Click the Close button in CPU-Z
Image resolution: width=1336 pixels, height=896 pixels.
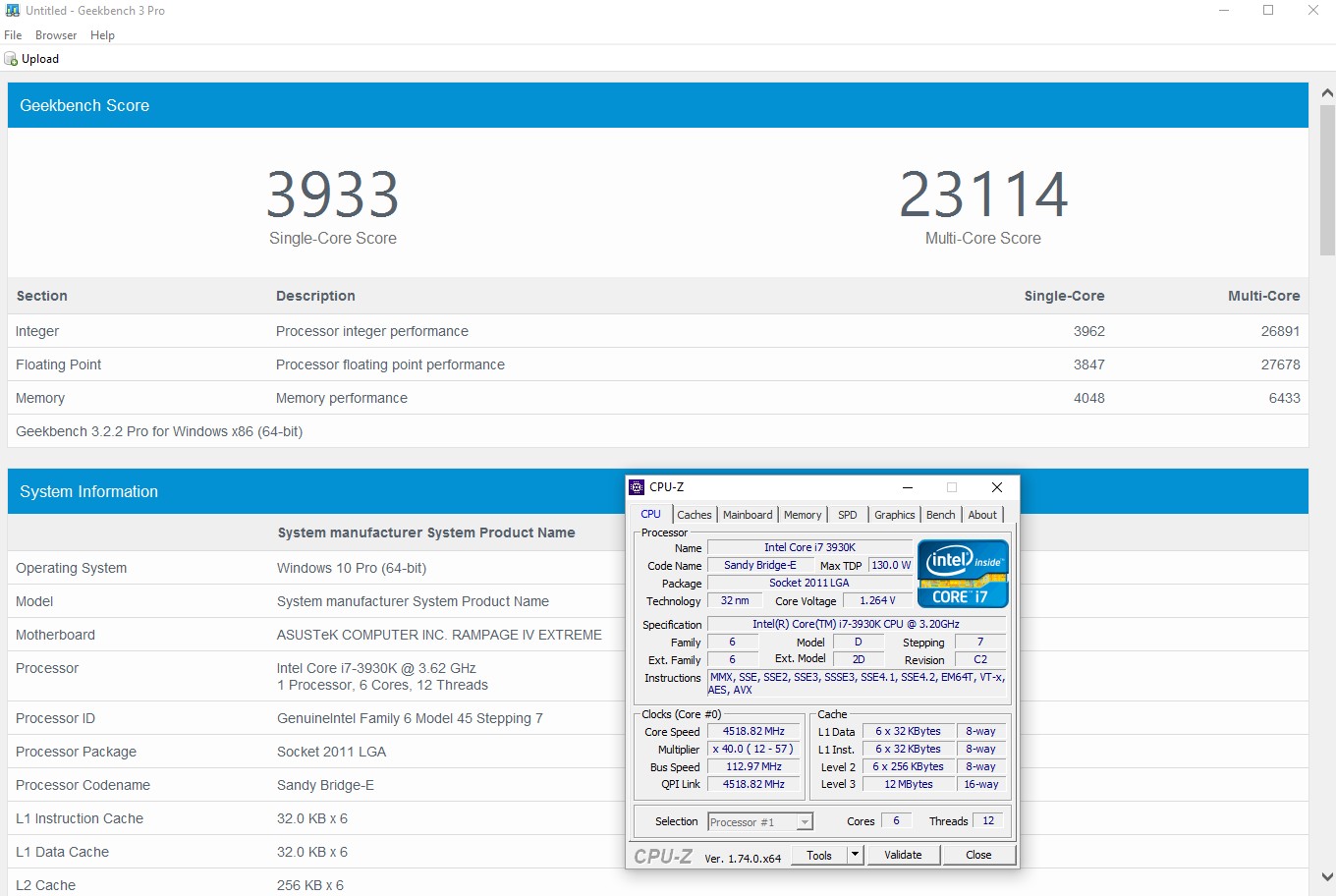(978, 855)
